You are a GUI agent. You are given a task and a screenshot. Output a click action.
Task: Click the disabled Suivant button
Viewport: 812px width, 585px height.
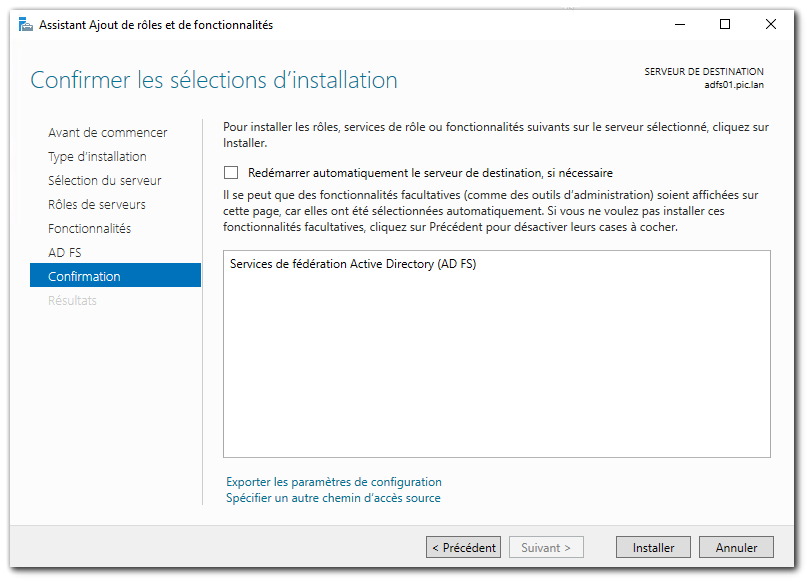(x=546, y=547)
